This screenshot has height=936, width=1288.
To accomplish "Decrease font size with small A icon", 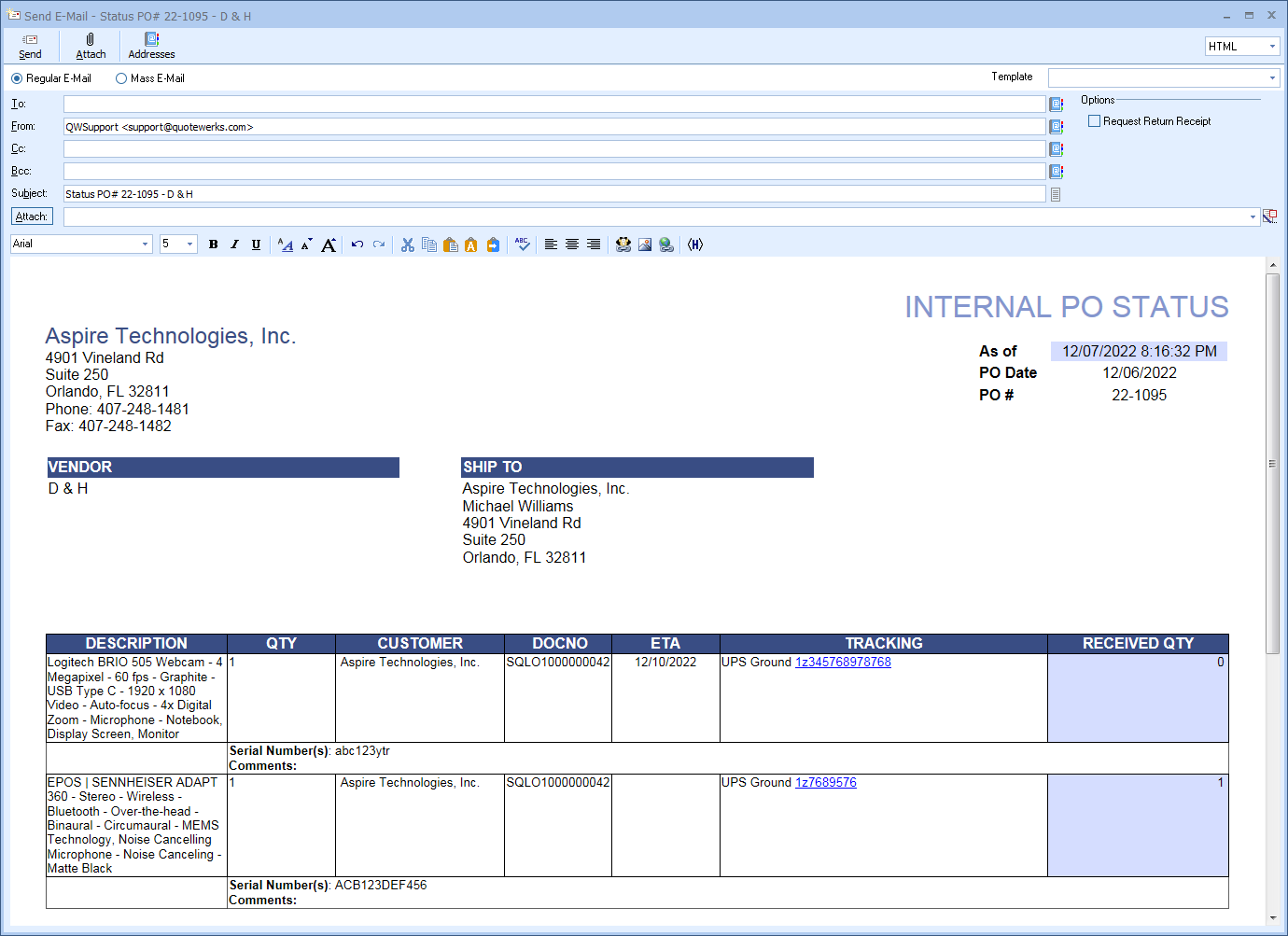I will pyautogui.click(x=306, y=244).
